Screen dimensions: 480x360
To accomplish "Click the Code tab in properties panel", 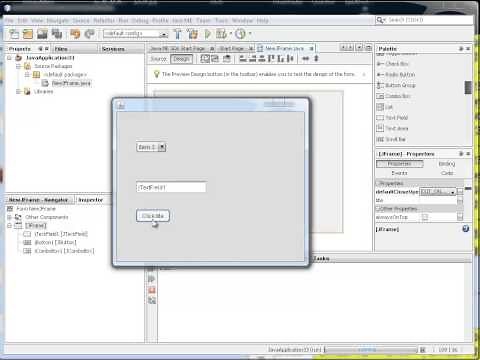I will 447,173.
